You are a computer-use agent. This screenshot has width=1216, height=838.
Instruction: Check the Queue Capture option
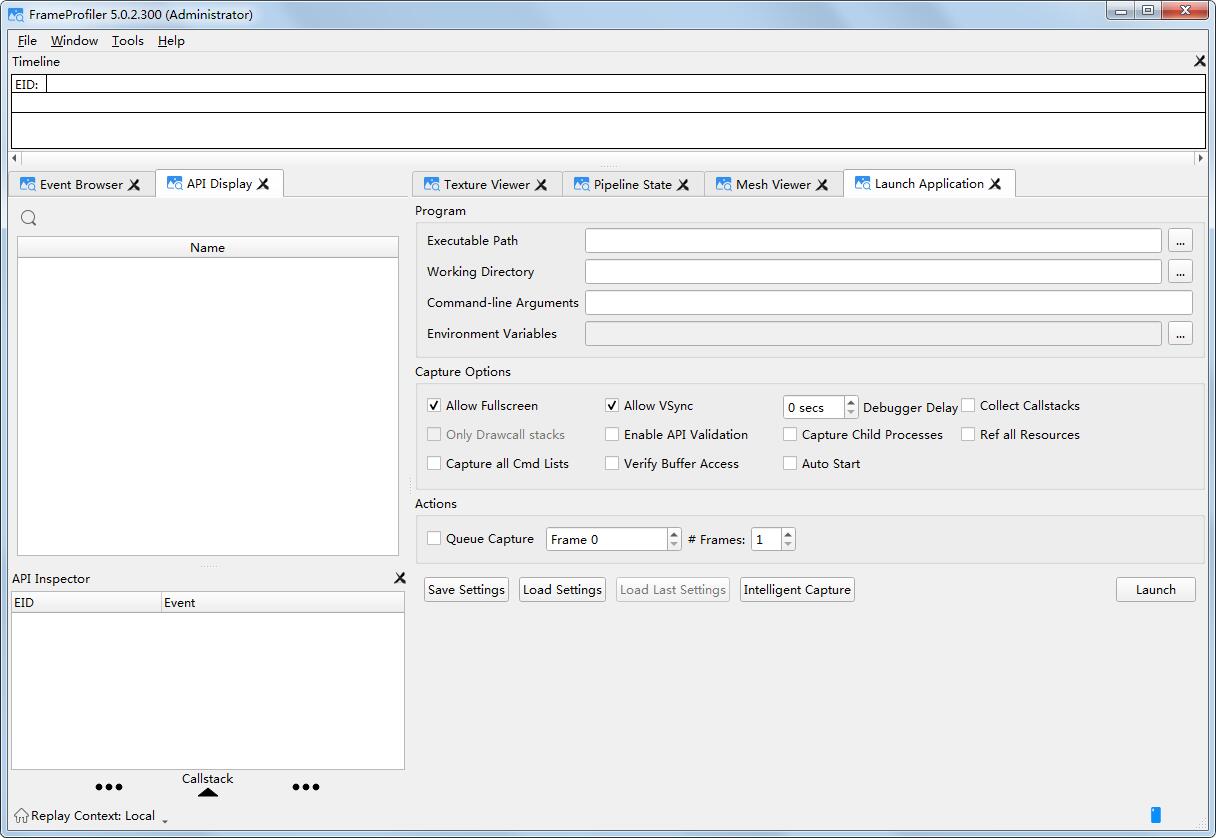click(x=434, y=539)
